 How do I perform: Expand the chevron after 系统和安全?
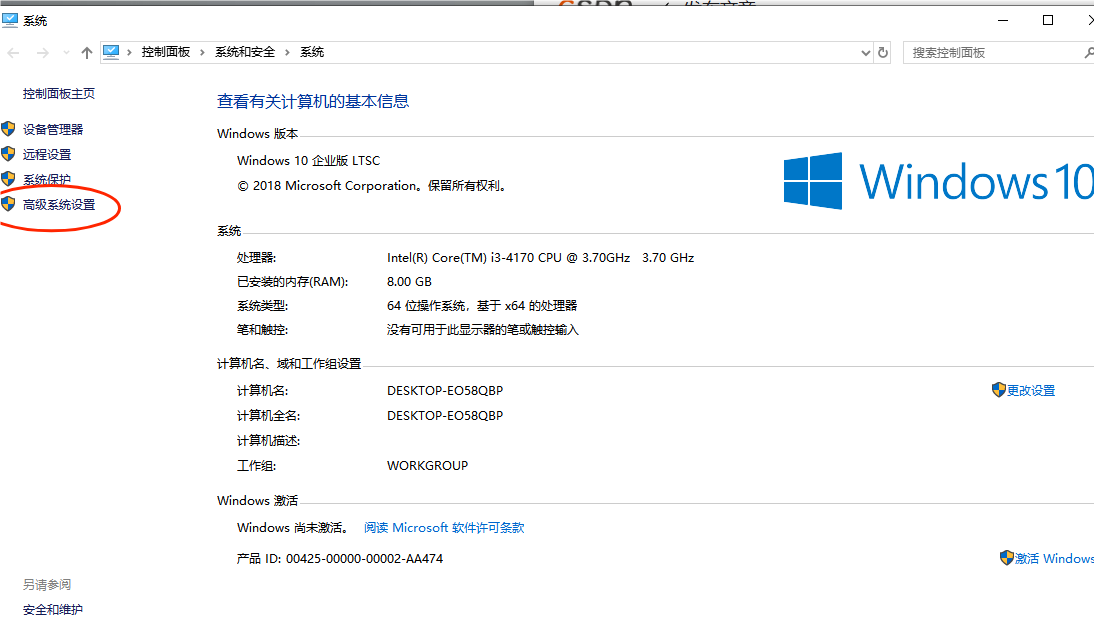[x=287, y=52]
